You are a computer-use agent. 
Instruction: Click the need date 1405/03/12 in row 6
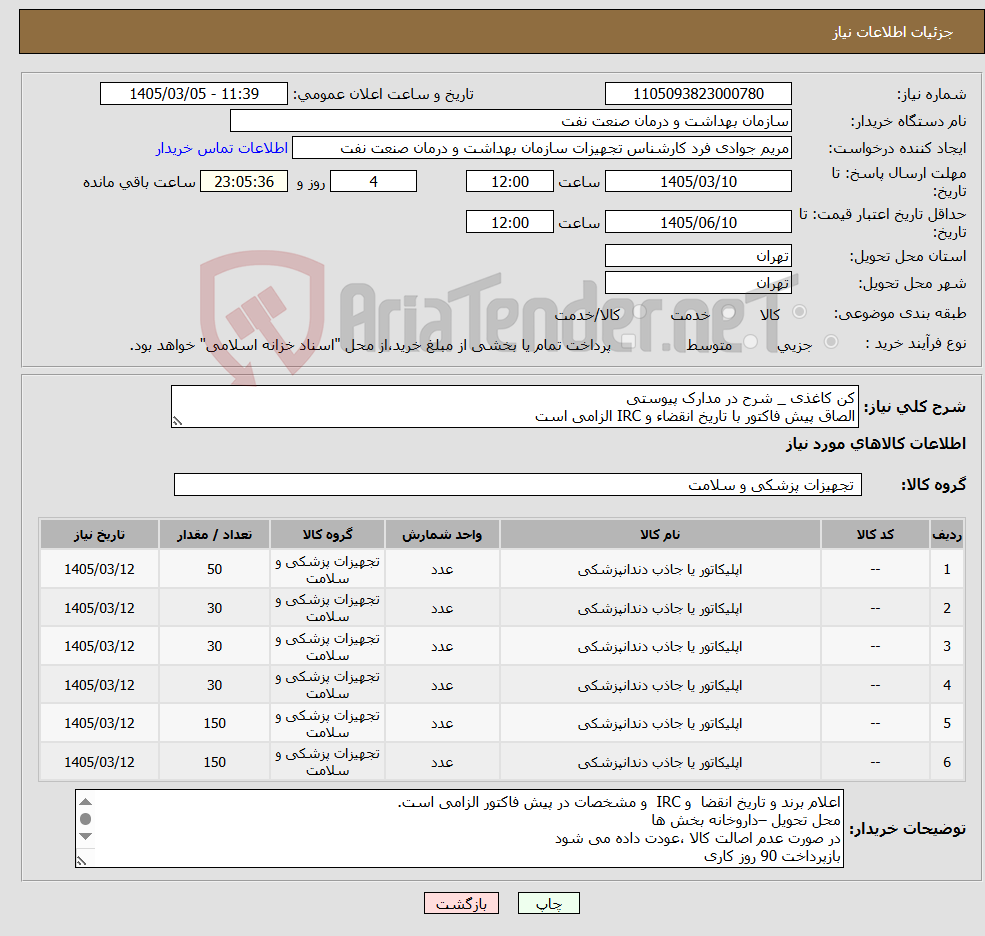[x=99, y=762]
